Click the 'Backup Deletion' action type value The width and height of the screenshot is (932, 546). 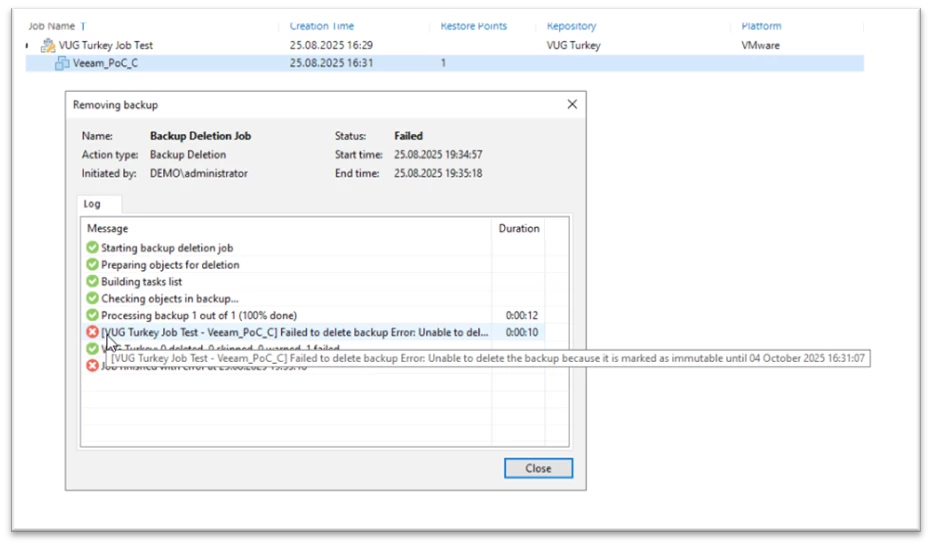pyautogui.click(x=188, y=154)
